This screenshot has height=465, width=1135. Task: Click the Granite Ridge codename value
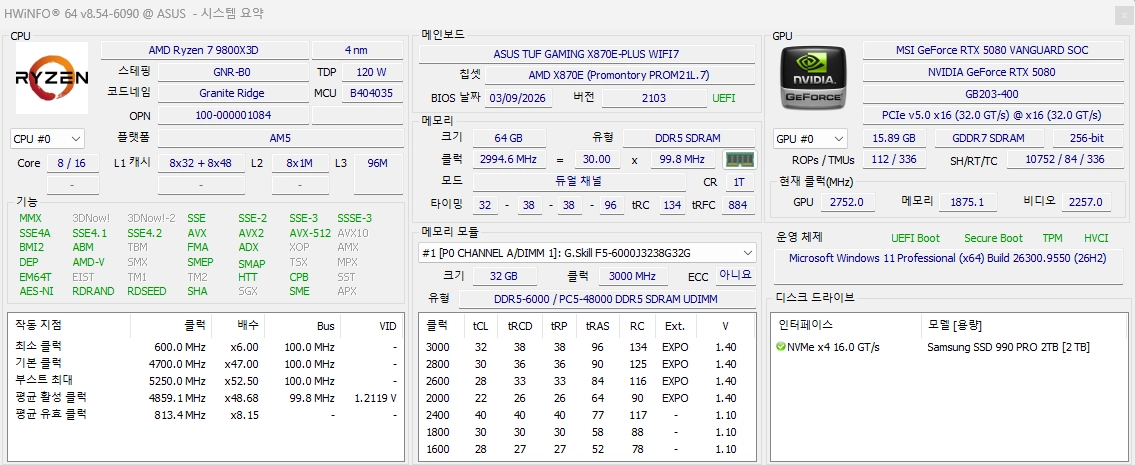pyautogui.click(x=232, y=93)
